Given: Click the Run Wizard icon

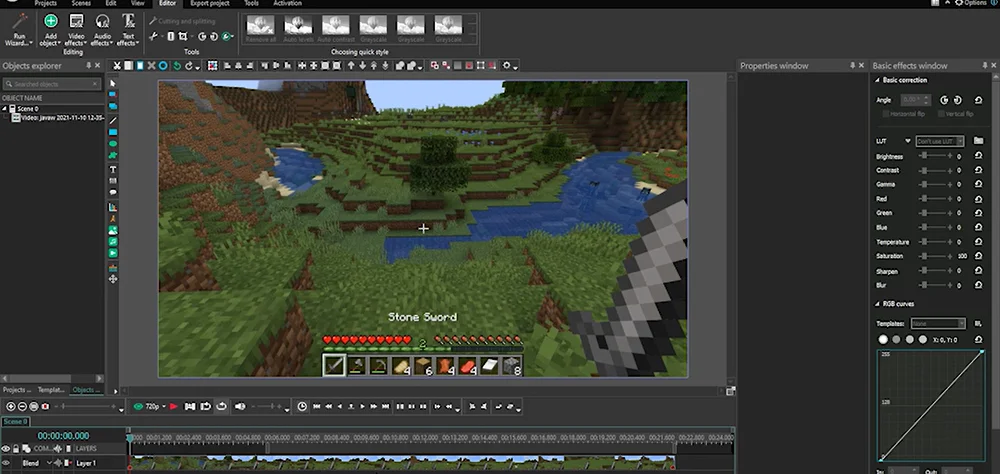Looking at the screenshot, I should [x=19, y=21].
